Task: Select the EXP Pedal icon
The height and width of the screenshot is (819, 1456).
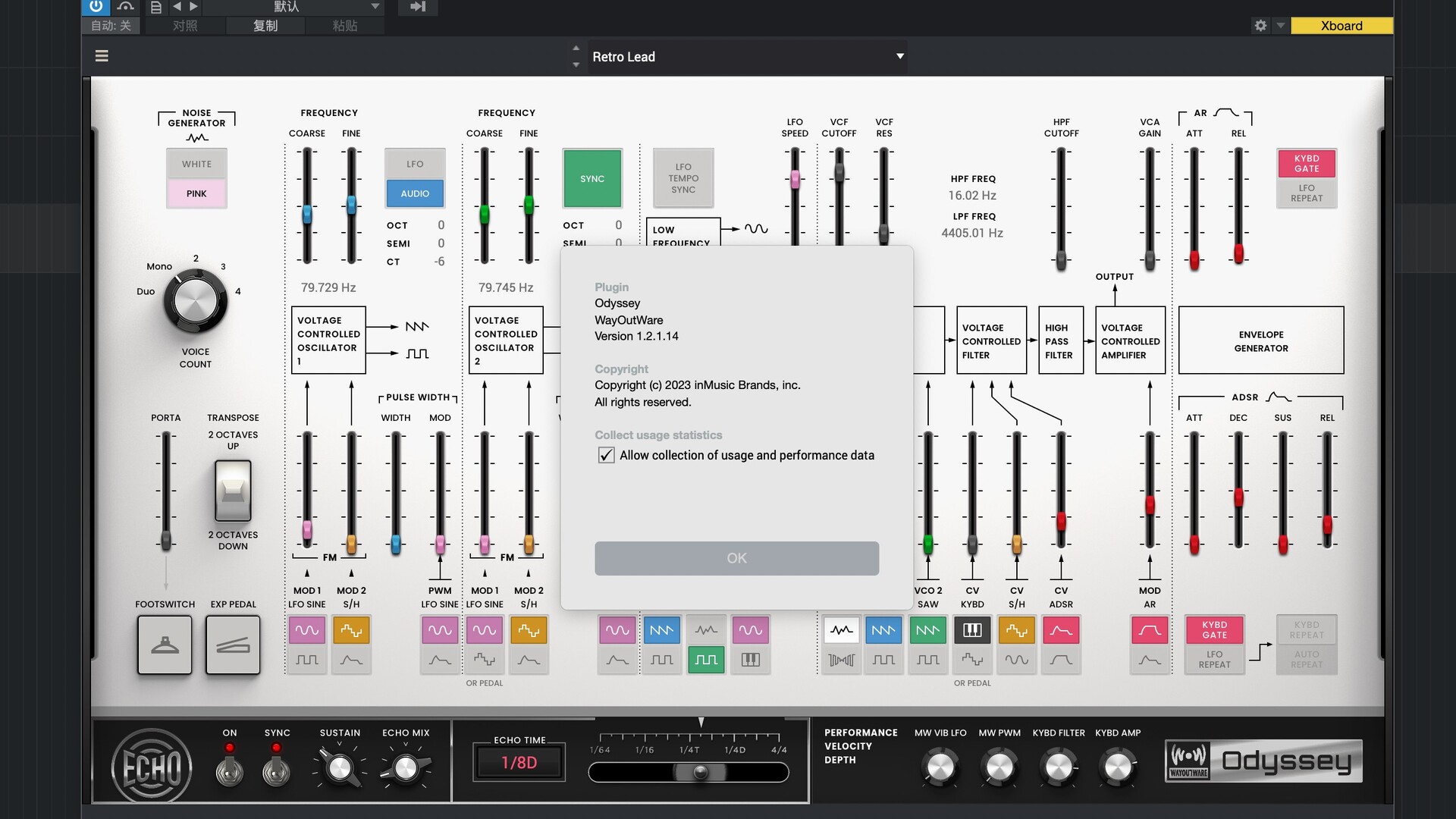Action: coord(233,645)
